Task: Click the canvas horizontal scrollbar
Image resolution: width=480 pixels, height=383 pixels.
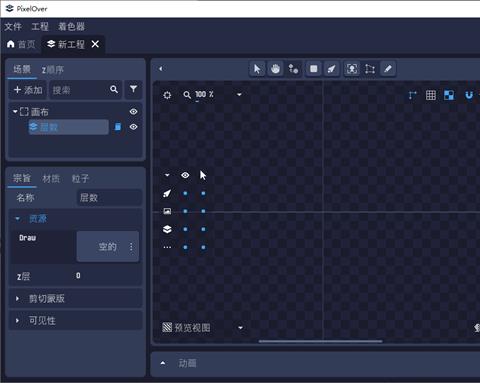Action: [321, 341]
